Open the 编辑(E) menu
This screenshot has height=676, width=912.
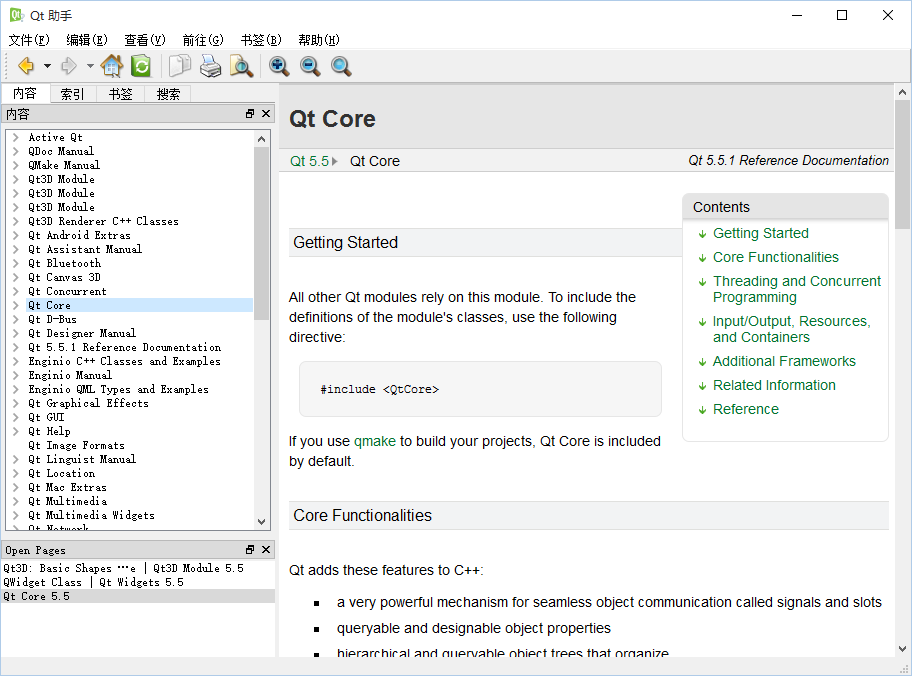(87, 40)
